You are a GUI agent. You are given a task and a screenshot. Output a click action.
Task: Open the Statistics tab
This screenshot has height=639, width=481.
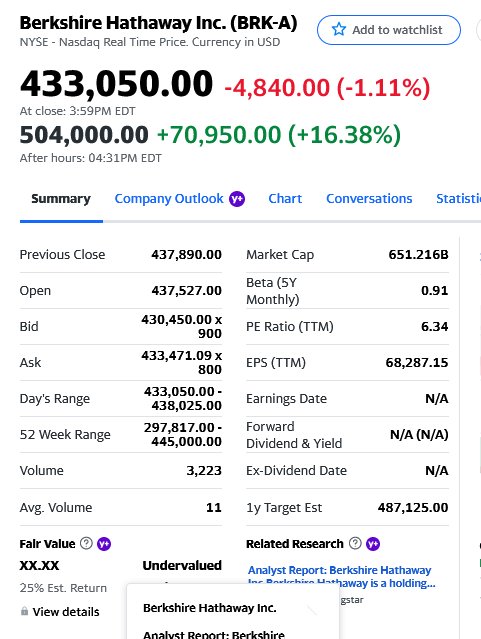coord(458,199)
